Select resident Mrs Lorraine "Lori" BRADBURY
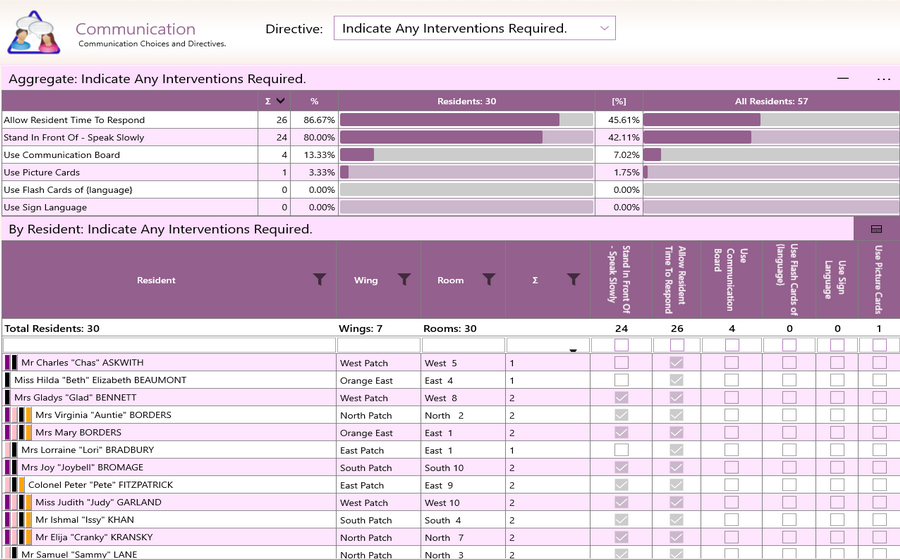 (x=87, y=450)
